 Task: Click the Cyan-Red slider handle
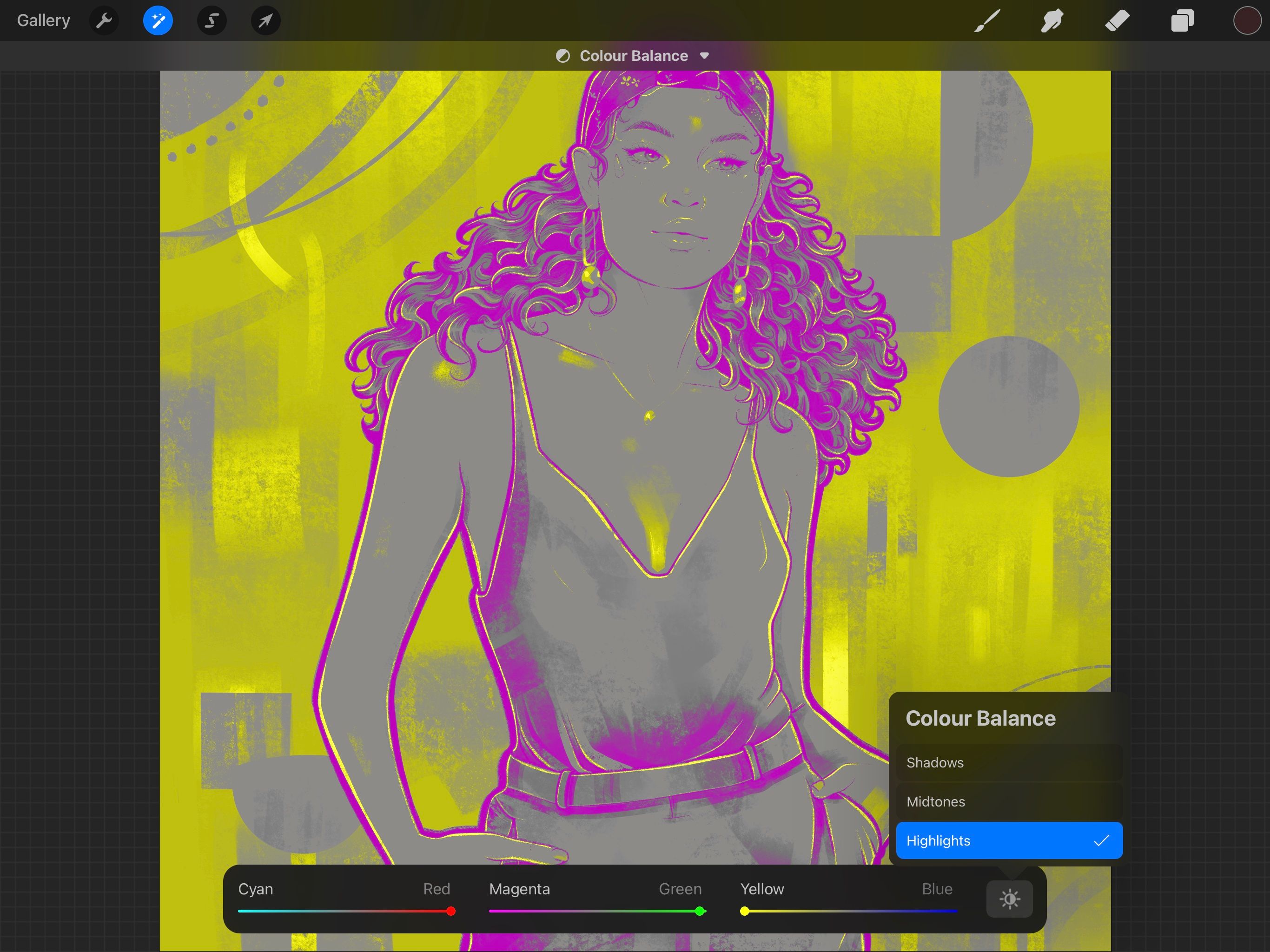tap(451, 911)
